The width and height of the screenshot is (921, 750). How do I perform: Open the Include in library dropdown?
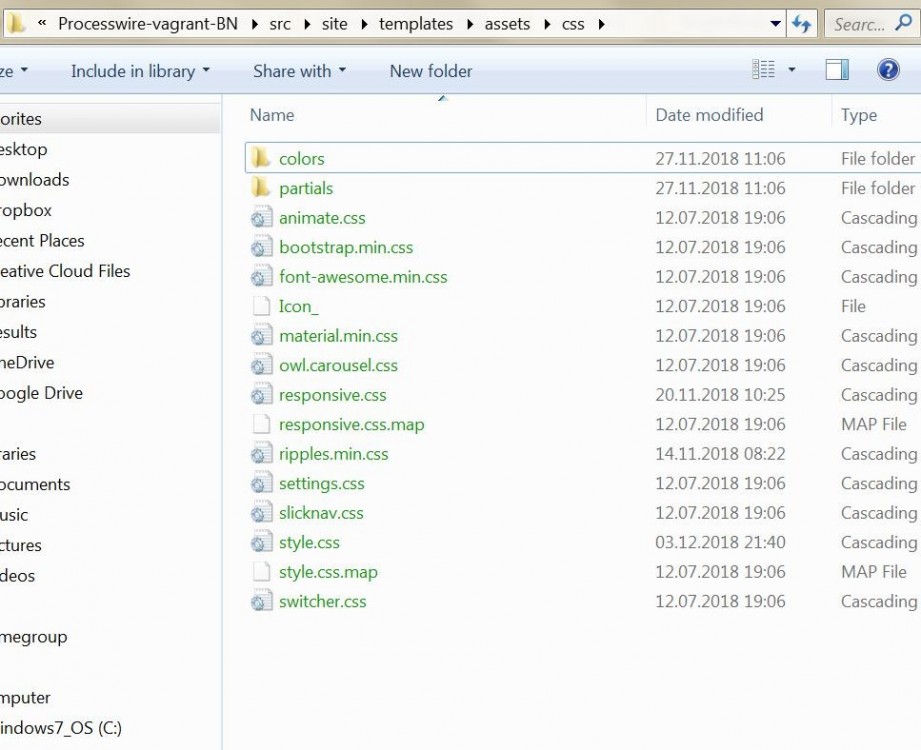[140, 71]
